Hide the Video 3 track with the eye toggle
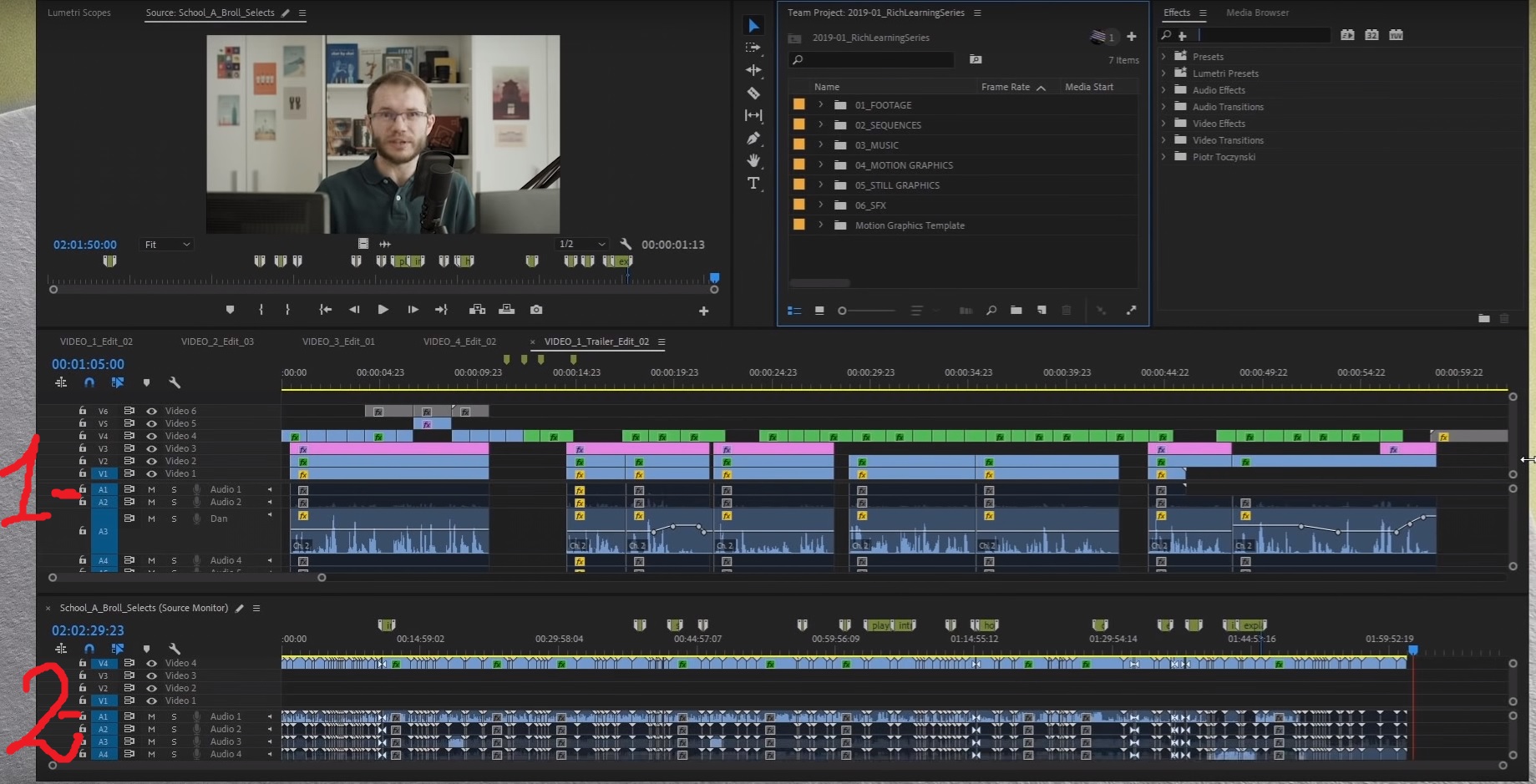This screenshot has width=1536, height=784. [x=151, y=448]
